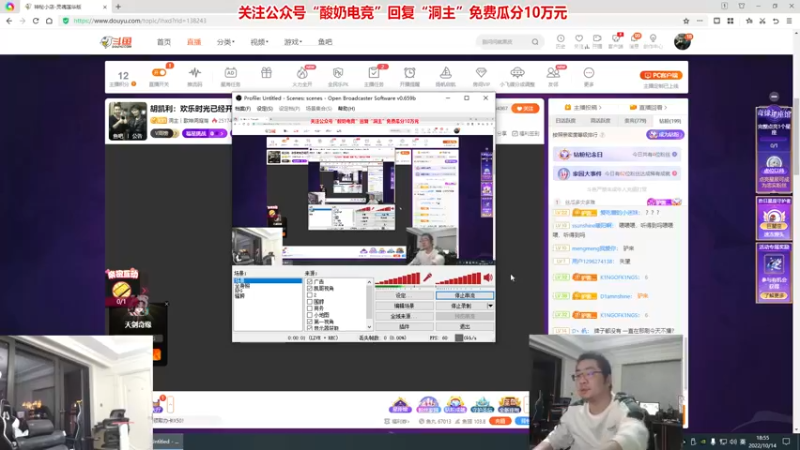Image resolution: width=800 pixels, height=450 pixels.
Task: Open the diamond VIP icon
Action: tap(481, 72)
